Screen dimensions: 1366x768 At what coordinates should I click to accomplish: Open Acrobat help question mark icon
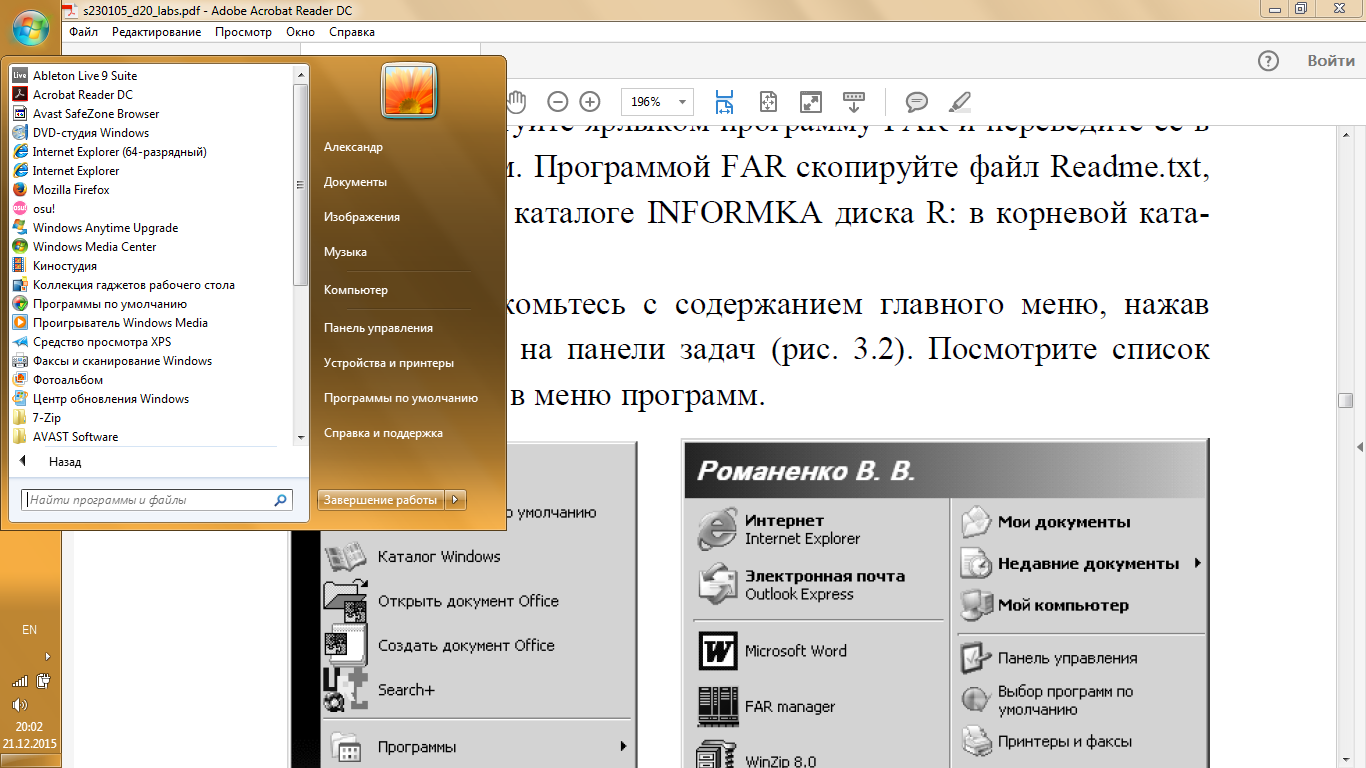[x=1268, y=61]
